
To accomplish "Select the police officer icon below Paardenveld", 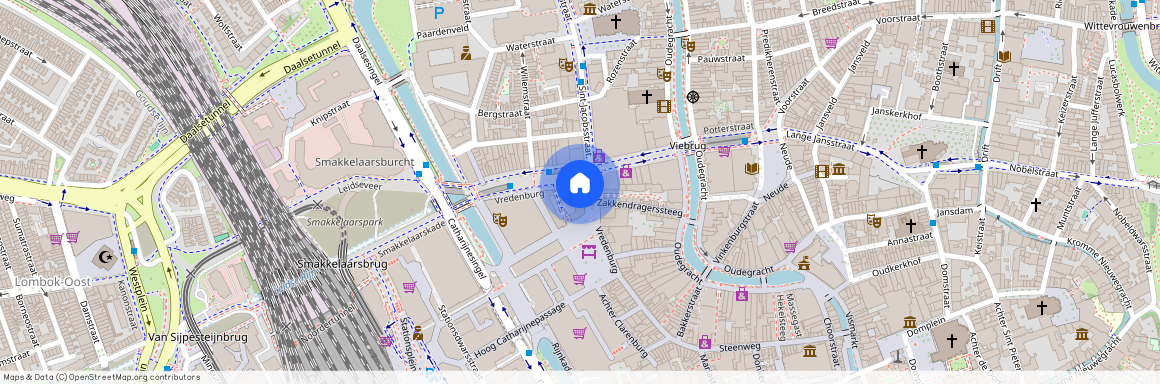I will (x=466, y=53).
